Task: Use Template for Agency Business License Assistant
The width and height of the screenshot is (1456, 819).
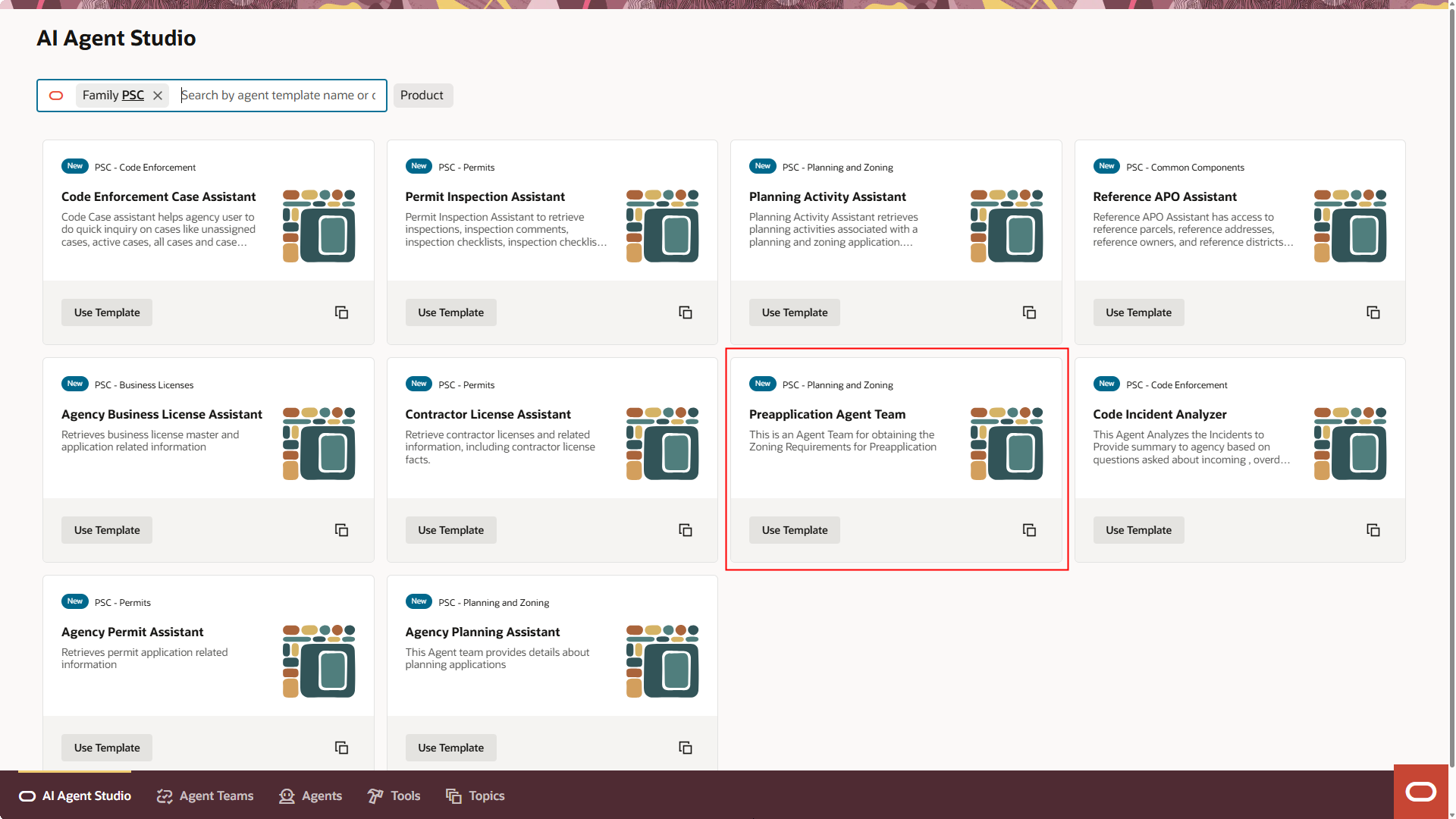Action: point(107,530)
